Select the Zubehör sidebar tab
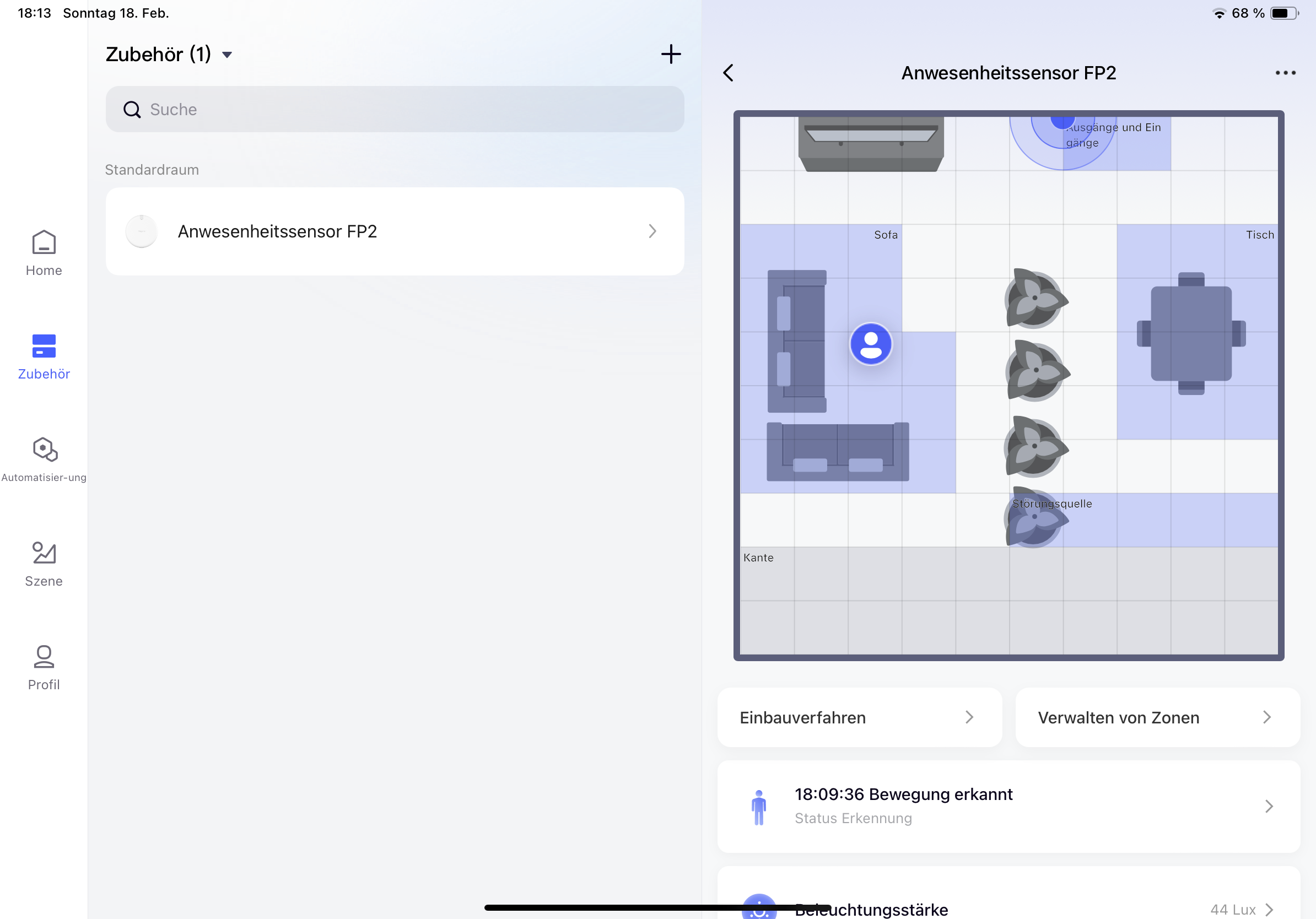 tap(44, 357)
